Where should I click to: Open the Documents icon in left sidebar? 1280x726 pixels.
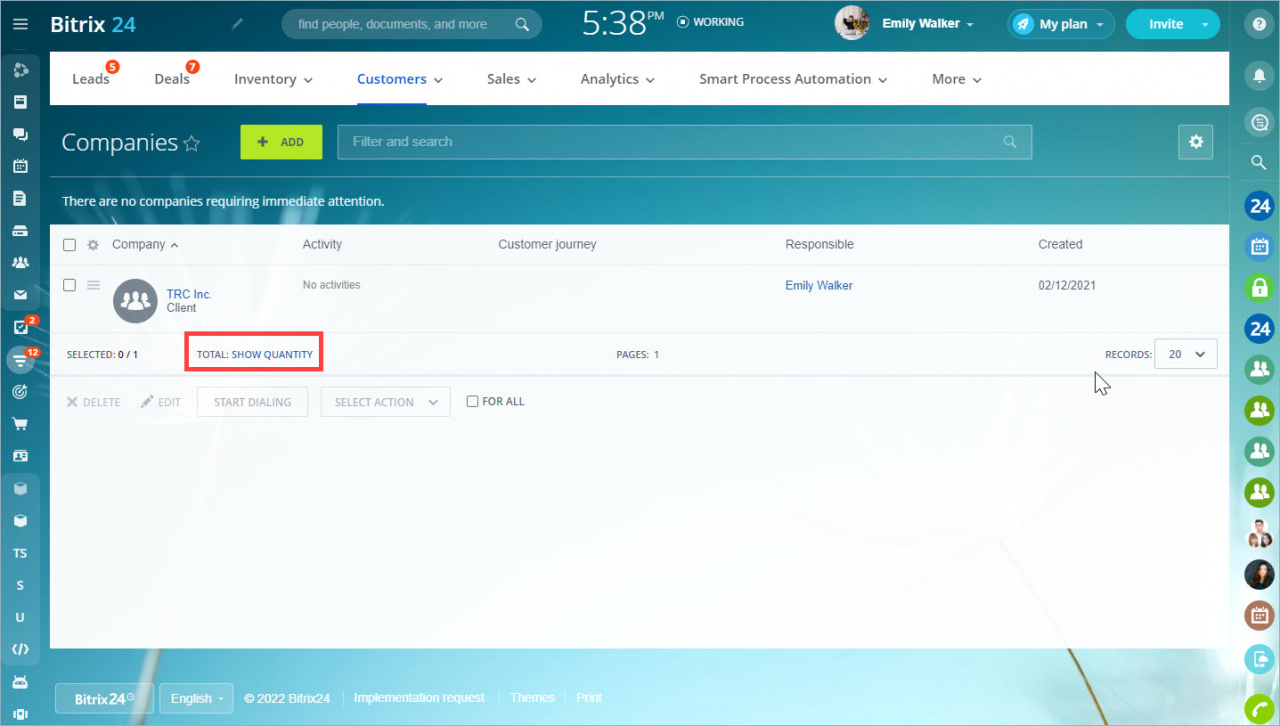(20, 198)
